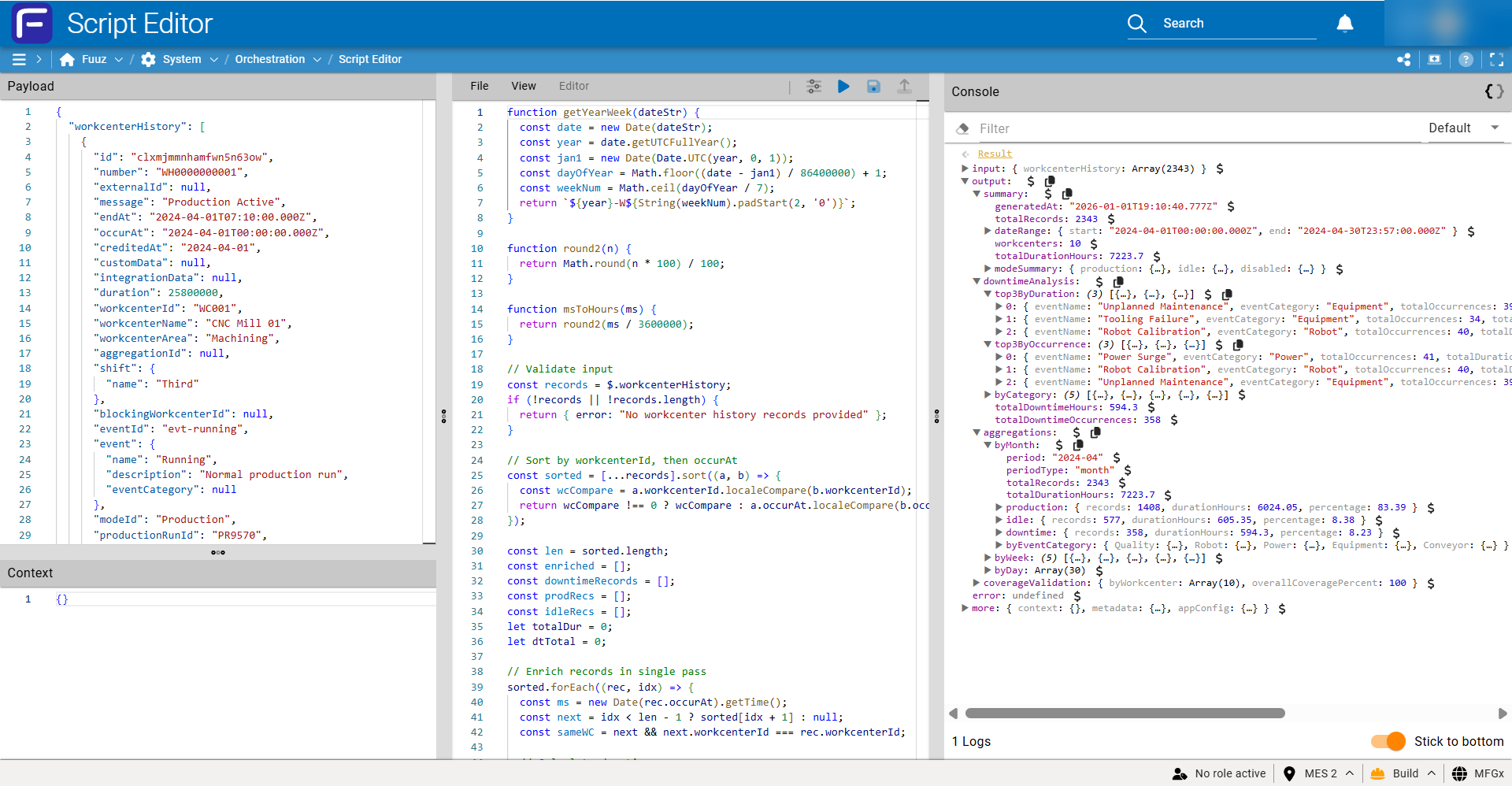This screenshot has height=786, width=1512.
Task: Toggle Stick to bottom switch
Action: (x=1388, y=741)
